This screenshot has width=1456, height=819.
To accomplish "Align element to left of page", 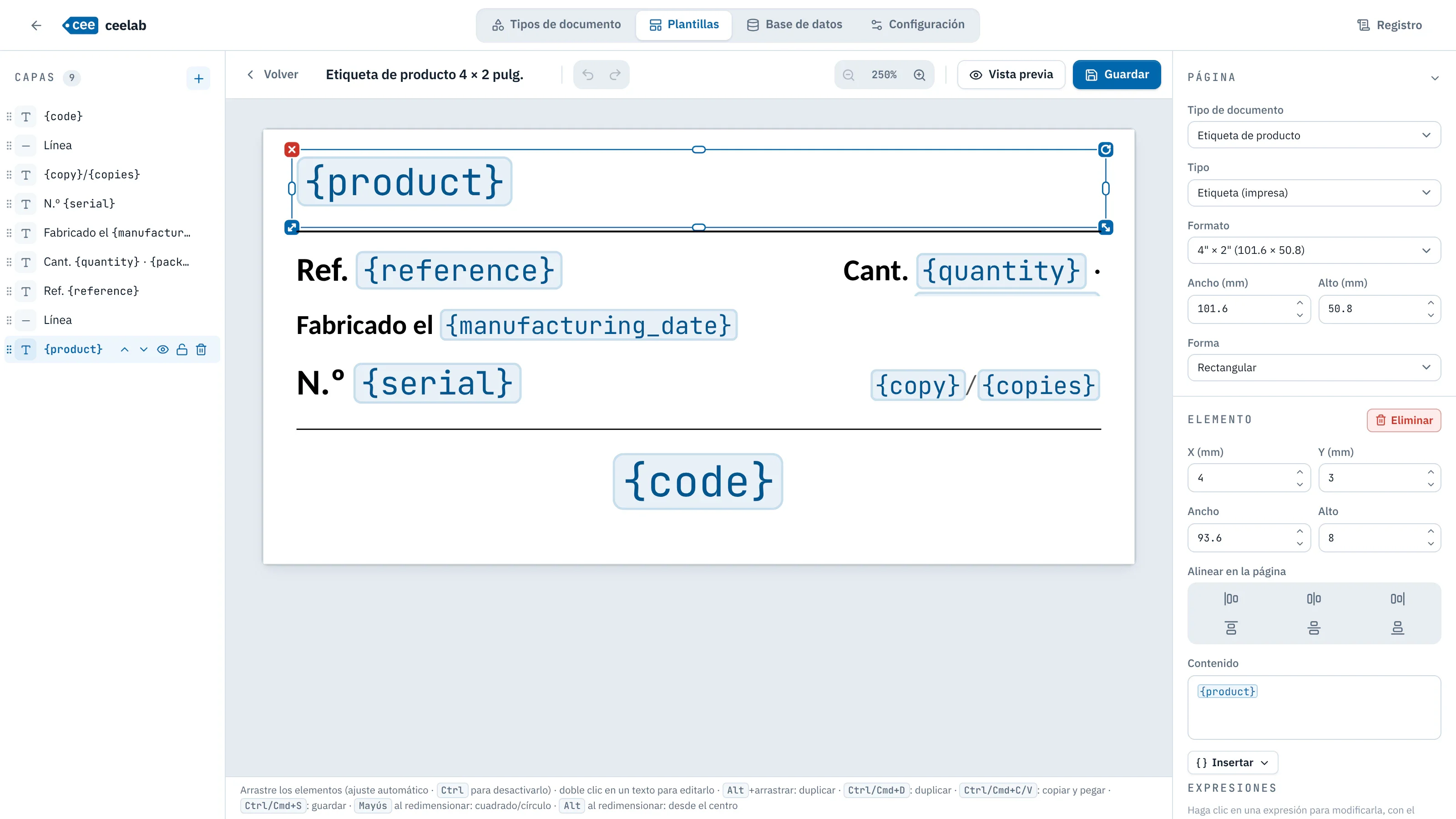I will click(x=1231, y=599).
